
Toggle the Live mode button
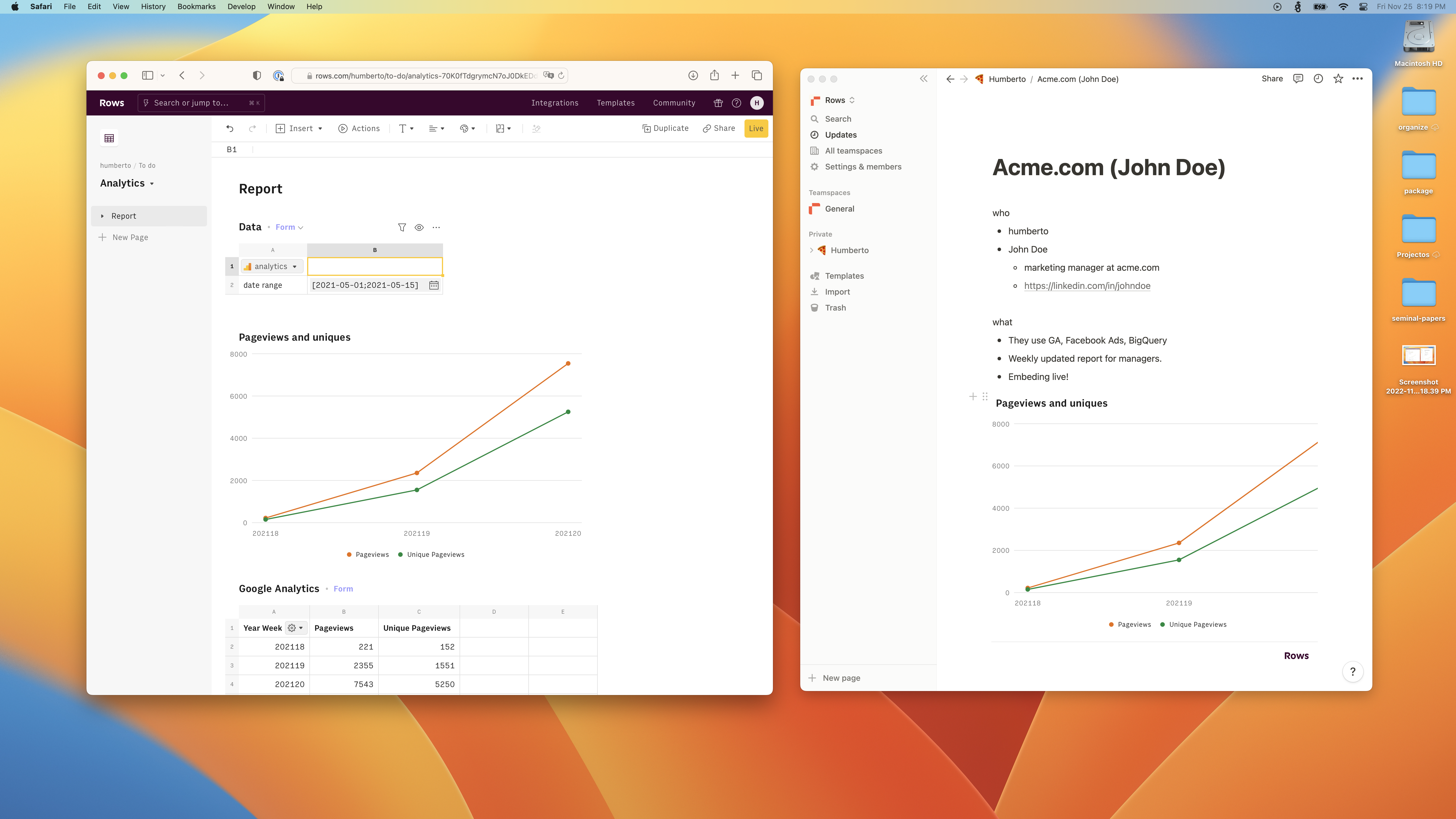(756, 128)
